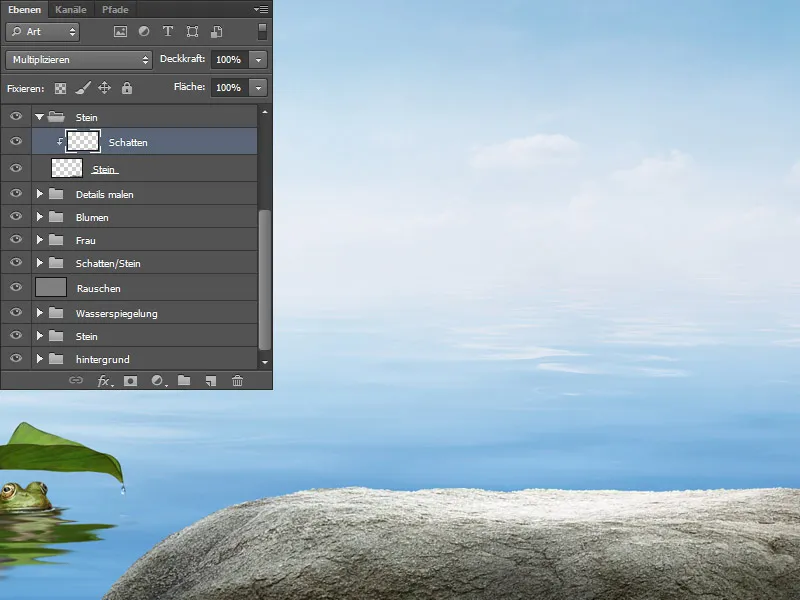This screenshot has width=800, height=600.
Task: Toggle visibility of Details malen group
Action: point(16,193)
